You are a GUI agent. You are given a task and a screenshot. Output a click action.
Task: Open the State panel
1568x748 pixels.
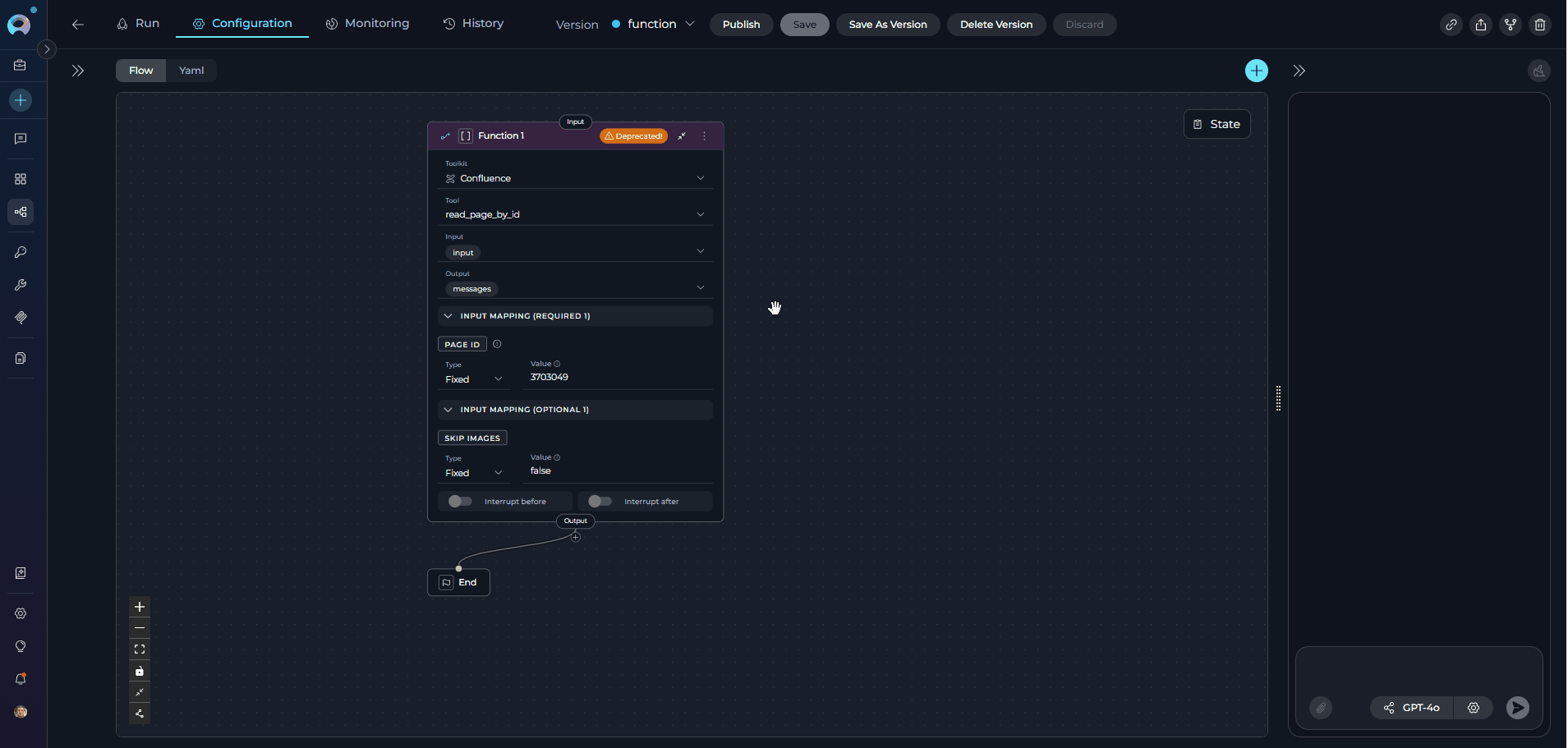1217,124
